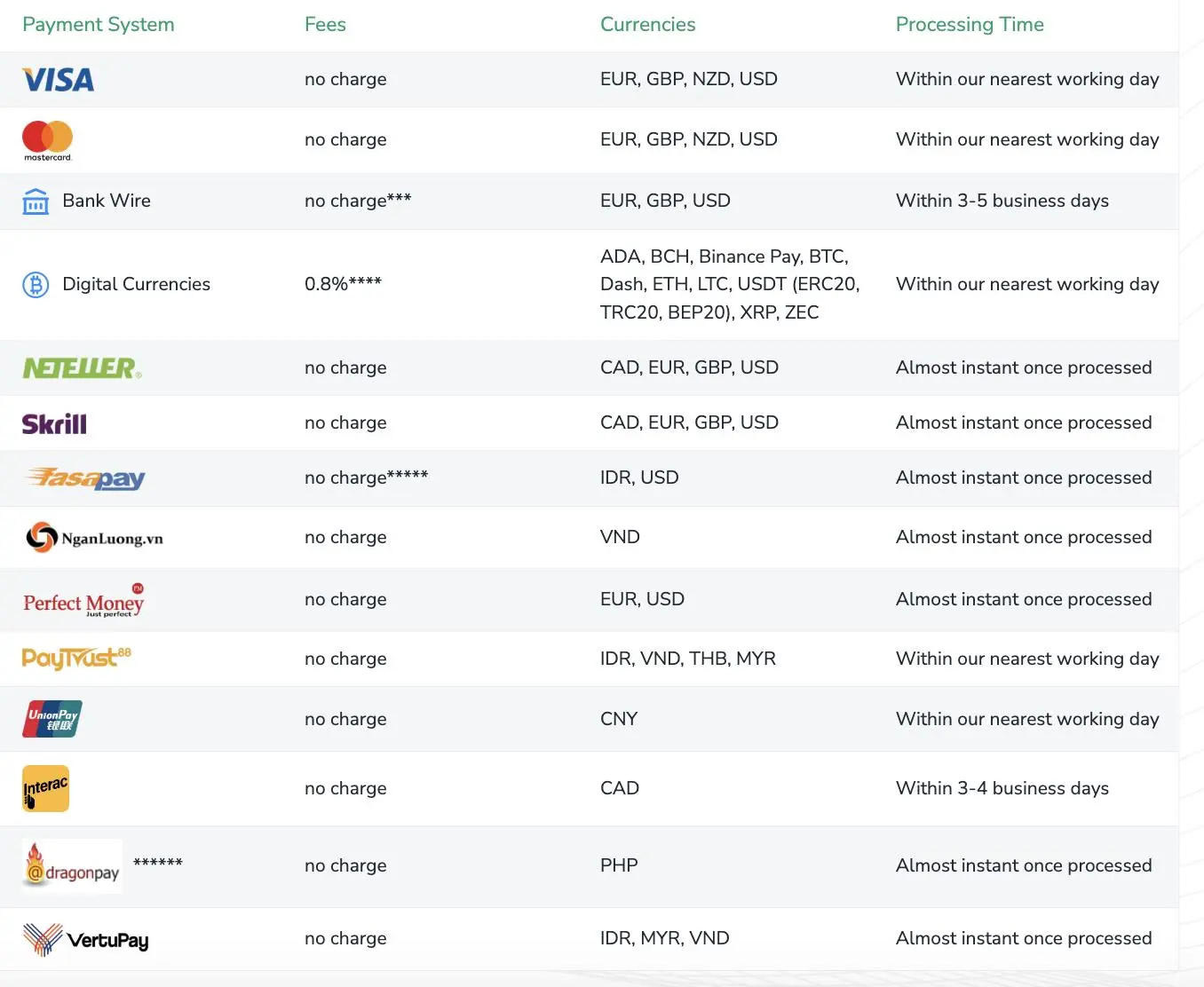The height and width of the screenshot is (987, 1204).
Task: Click the 'CNY' currency for UnionPay
Action: click(619, 719)
